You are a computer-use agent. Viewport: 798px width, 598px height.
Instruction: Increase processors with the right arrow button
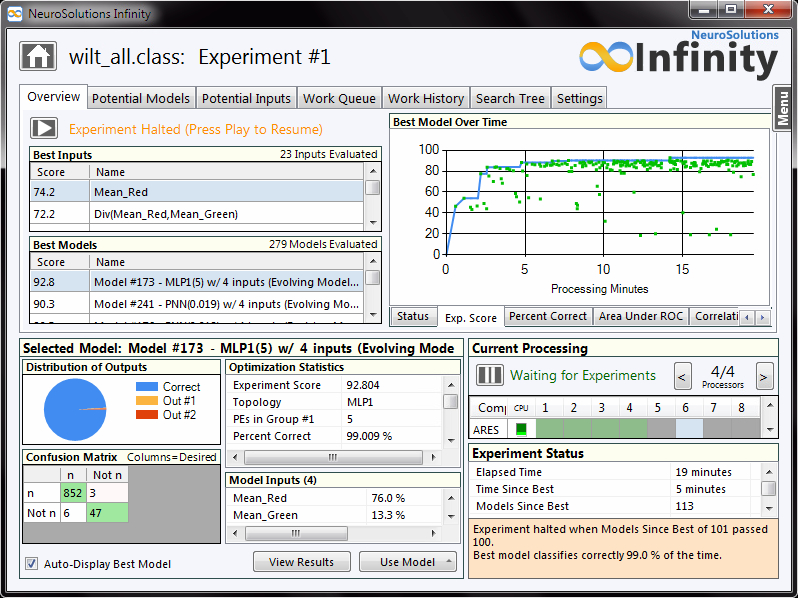point(764,377)
